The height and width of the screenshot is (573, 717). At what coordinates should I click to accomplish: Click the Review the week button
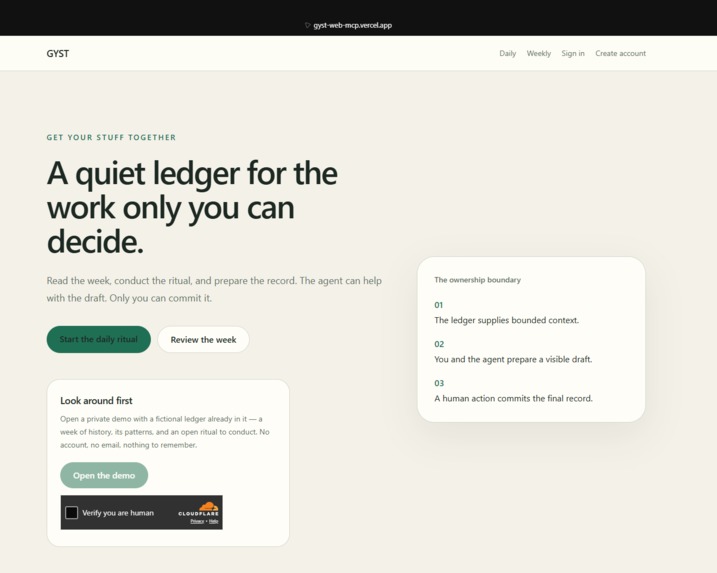coord(203,340)
